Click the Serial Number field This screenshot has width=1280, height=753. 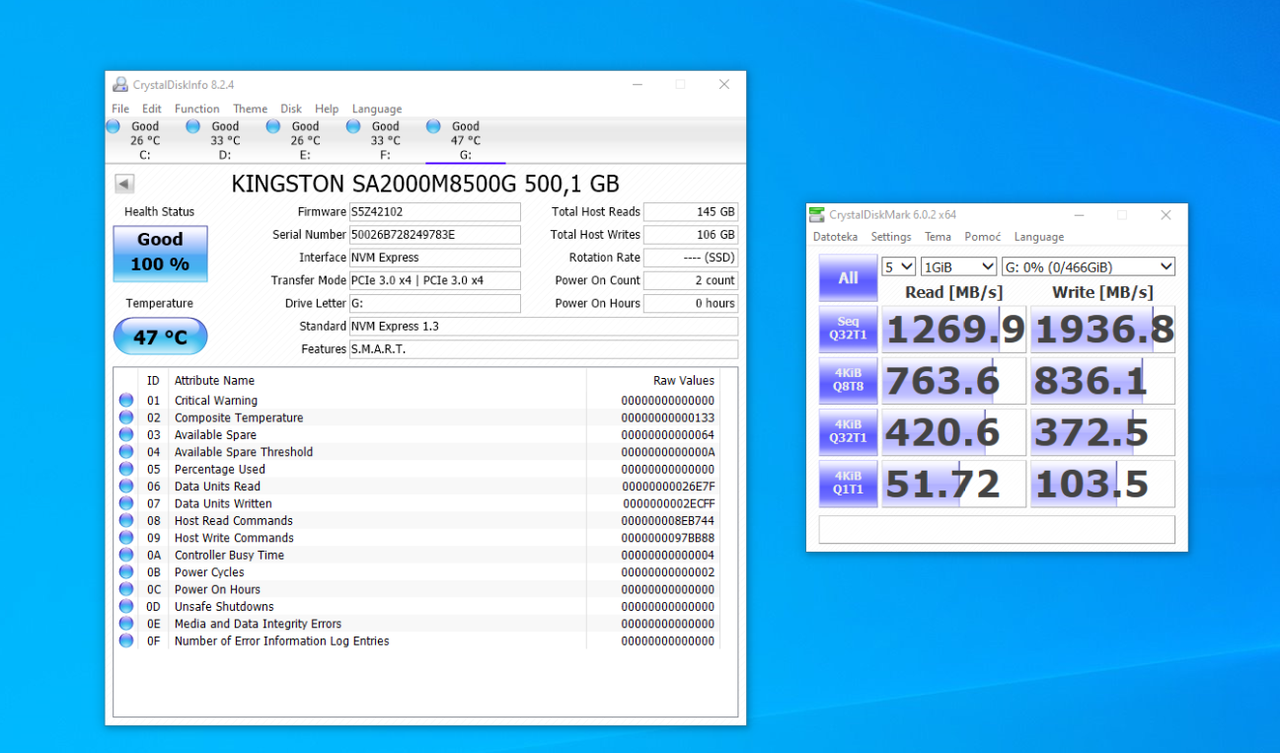[x=435, y=235]
